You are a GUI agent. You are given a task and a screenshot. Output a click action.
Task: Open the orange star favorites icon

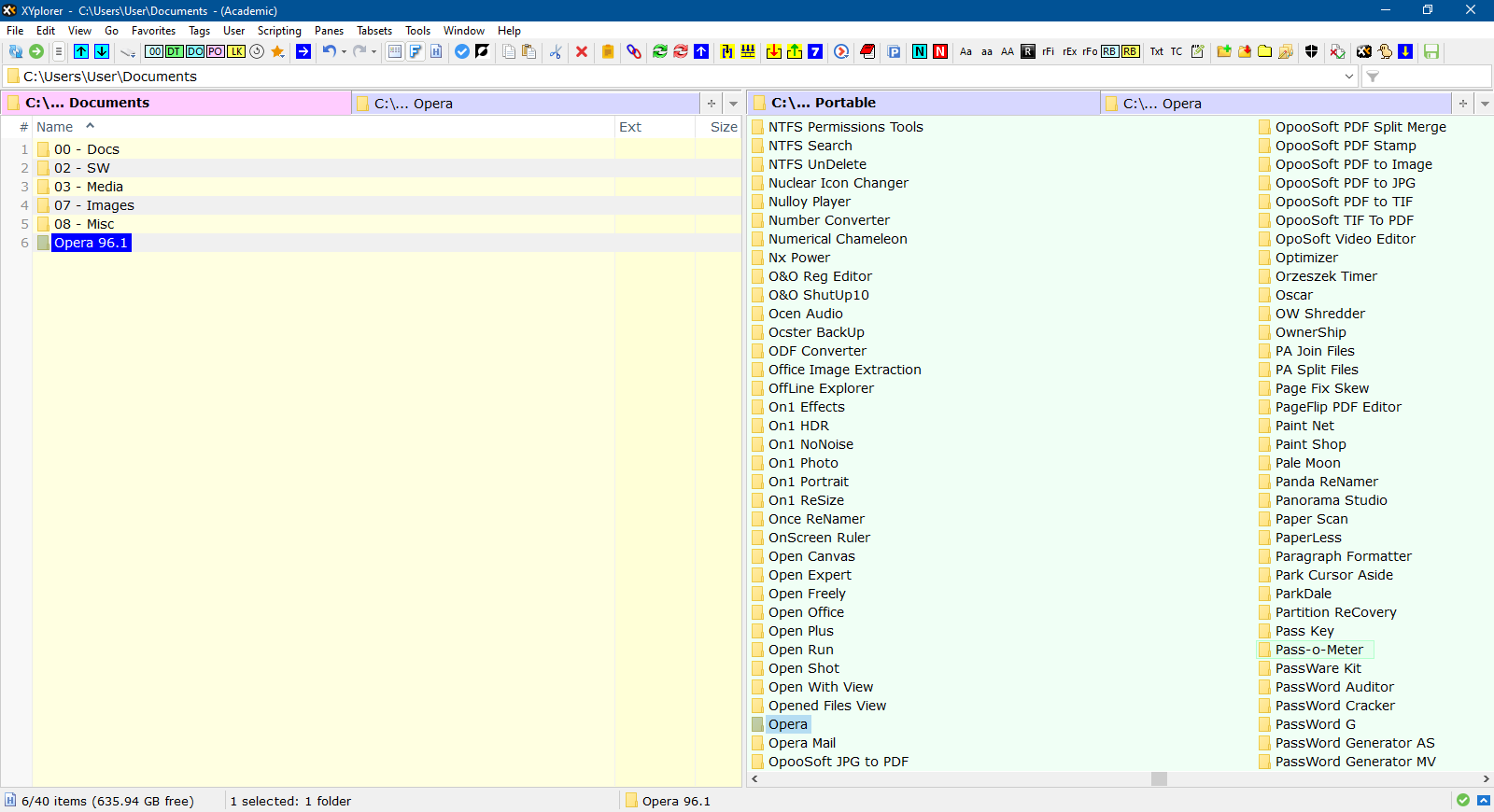point(277,51)
